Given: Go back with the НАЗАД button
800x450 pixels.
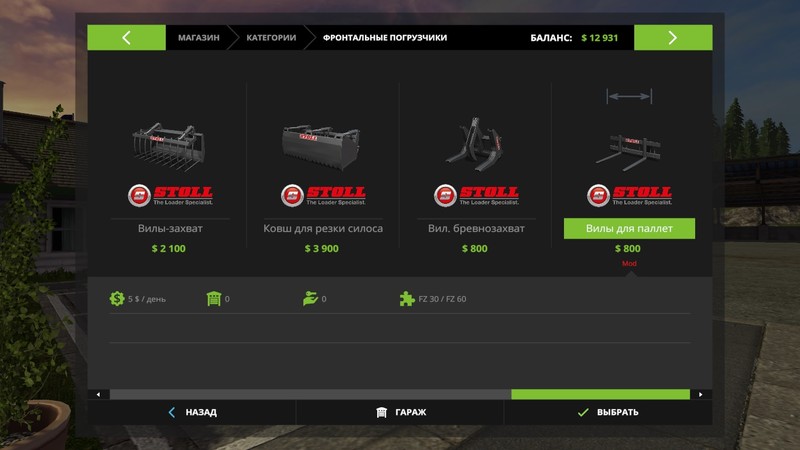Looking at the screenshot, I should click(192, 412).
